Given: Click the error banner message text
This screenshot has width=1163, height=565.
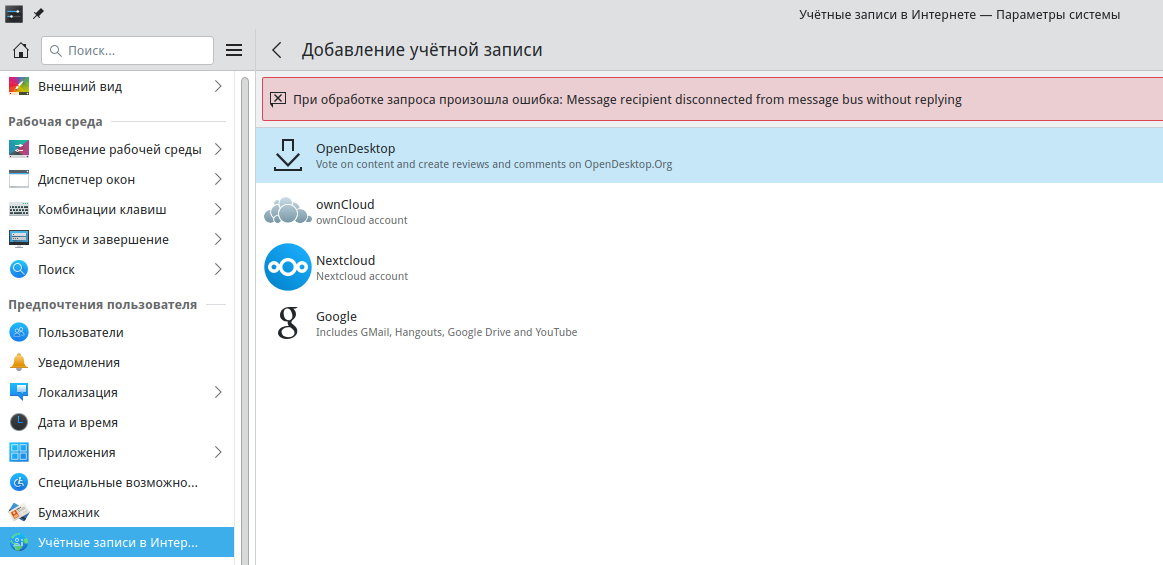Looking at the screenshot, I should pos(627,99).
